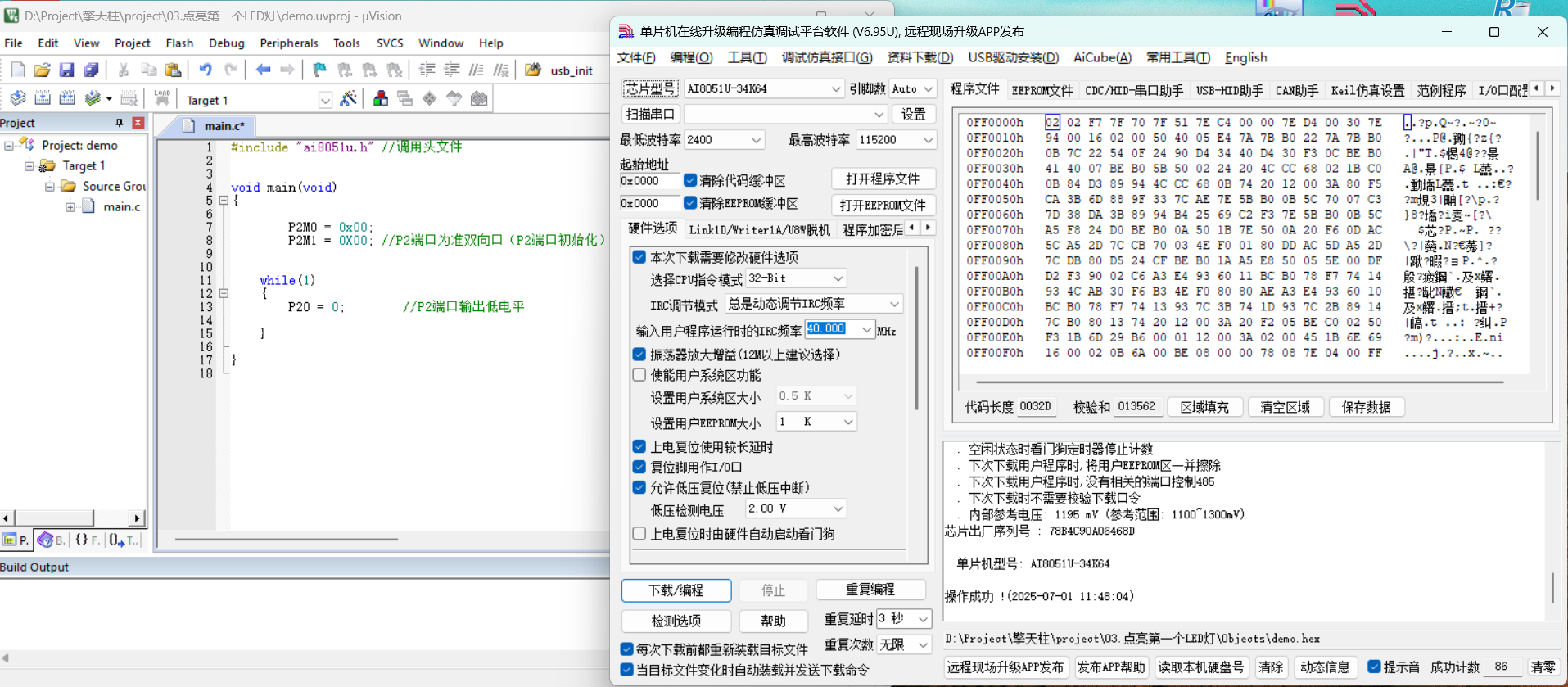
Task: Click the Build target icon in µVision
Action: coord(43,99)
